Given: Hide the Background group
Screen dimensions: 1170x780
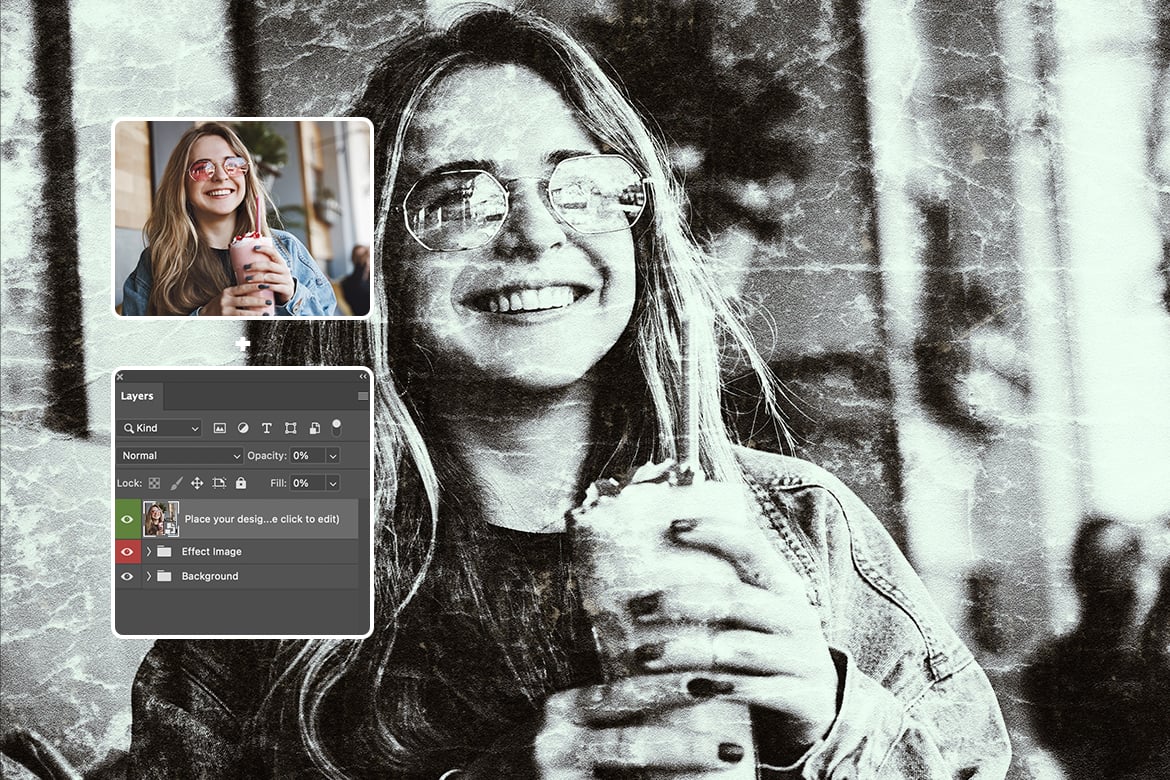Looking at the screenshot, I should [127, 576].
